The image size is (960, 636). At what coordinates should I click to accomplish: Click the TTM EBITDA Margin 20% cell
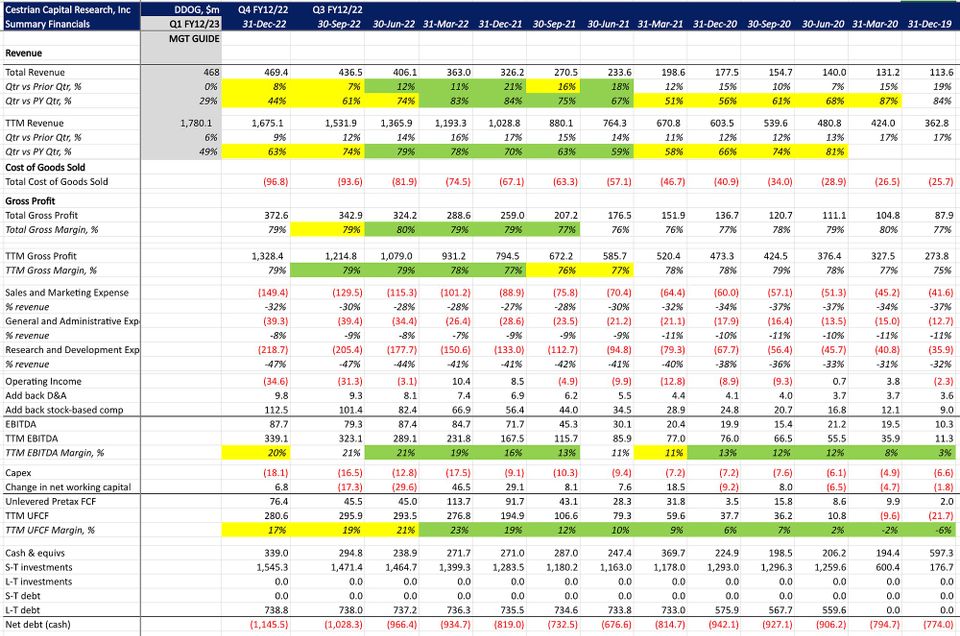coord(257,453)
